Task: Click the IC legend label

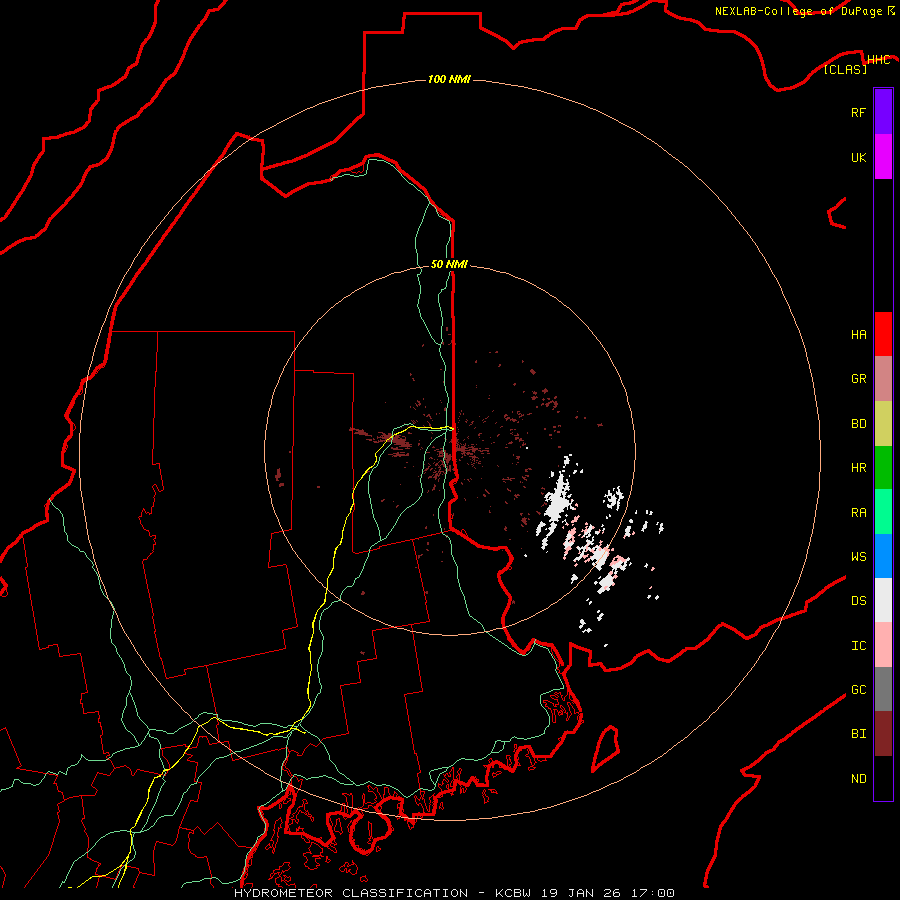Action: coord(858,646)
